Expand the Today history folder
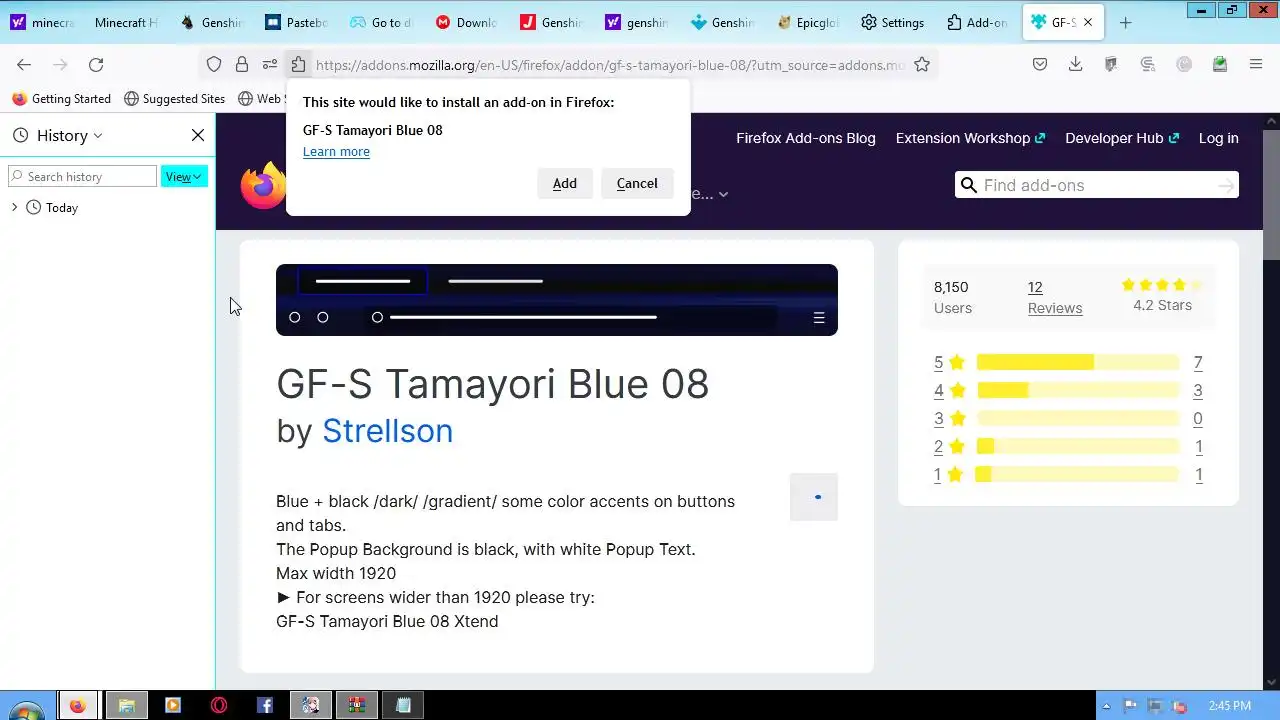This screenshot has height=720, width=1280. (14, 207)
